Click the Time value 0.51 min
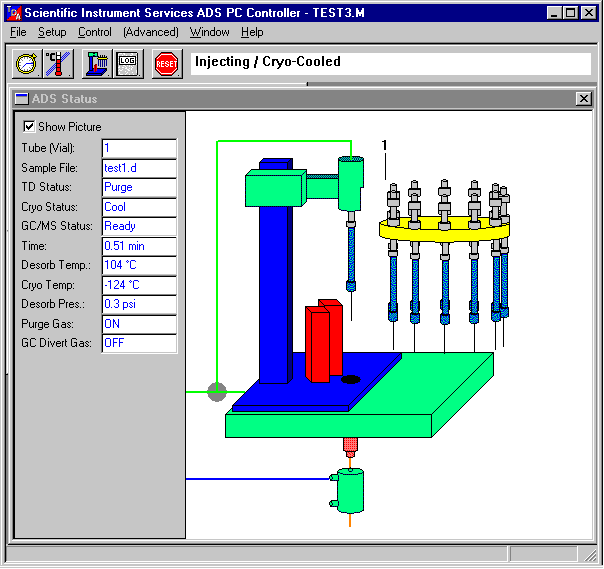This screenshot has height=569, width=604. tap(139, 246)
